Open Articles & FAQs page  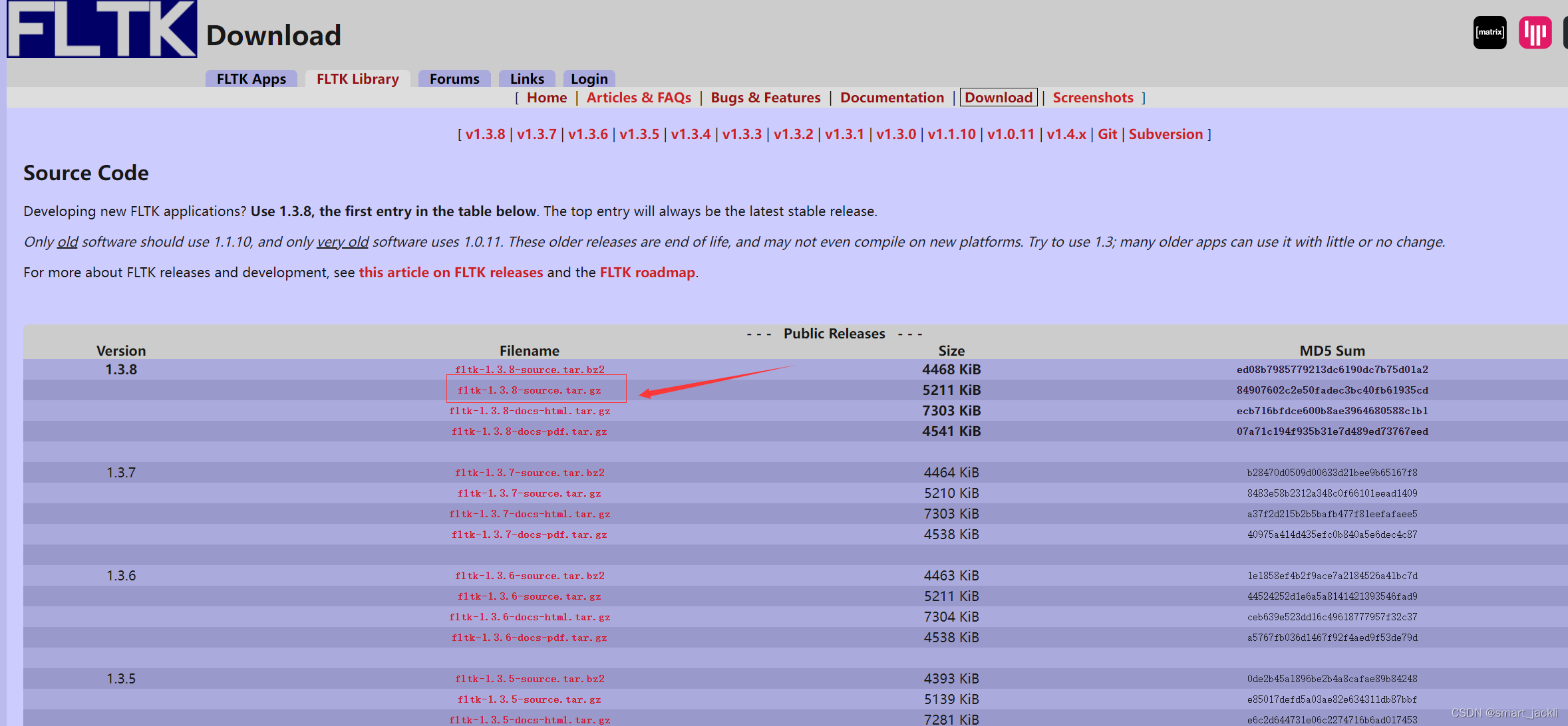[638, 98]
